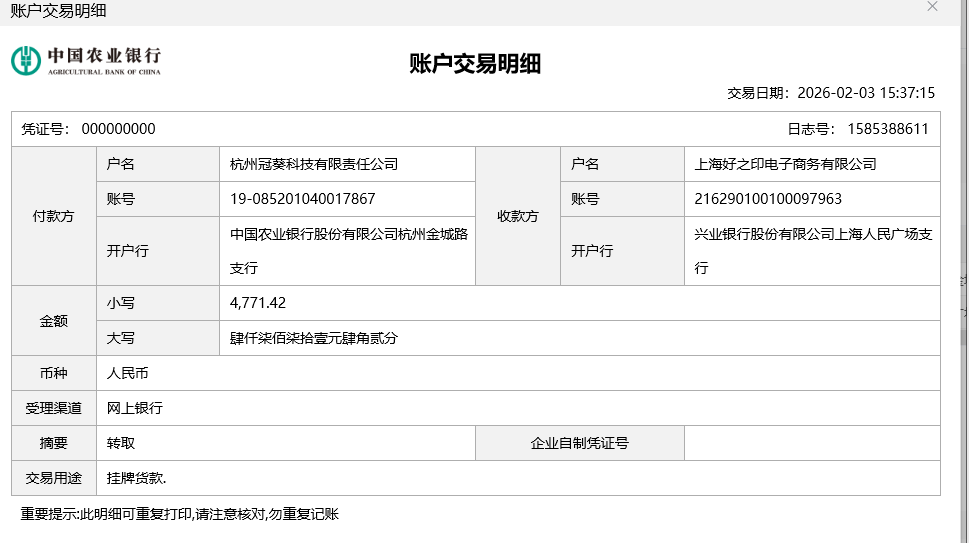Click payee bank 兴业银行上海人民广场支行 cell
This screenshot has height=543, width=969.
click(x=812, y=251)
